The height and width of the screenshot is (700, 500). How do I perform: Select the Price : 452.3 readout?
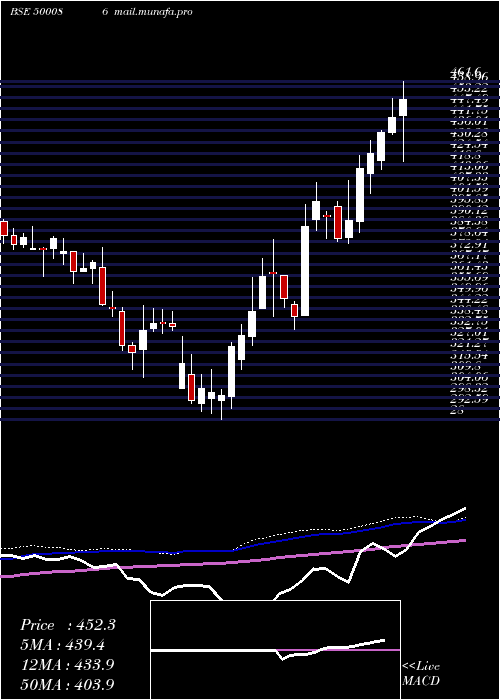[x=68, y=625]
